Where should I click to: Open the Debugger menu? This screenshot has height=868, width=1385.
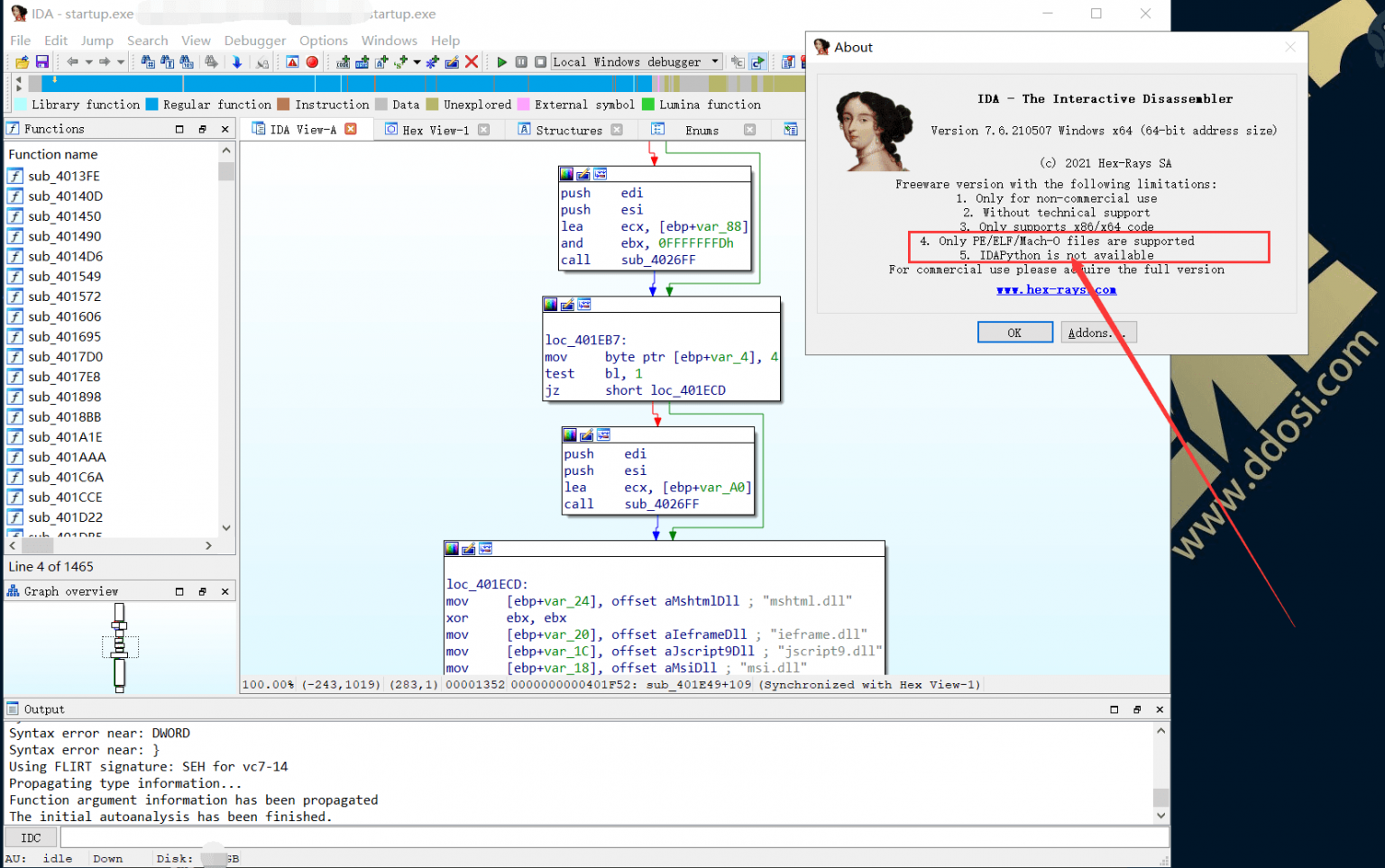click(255, 41)
